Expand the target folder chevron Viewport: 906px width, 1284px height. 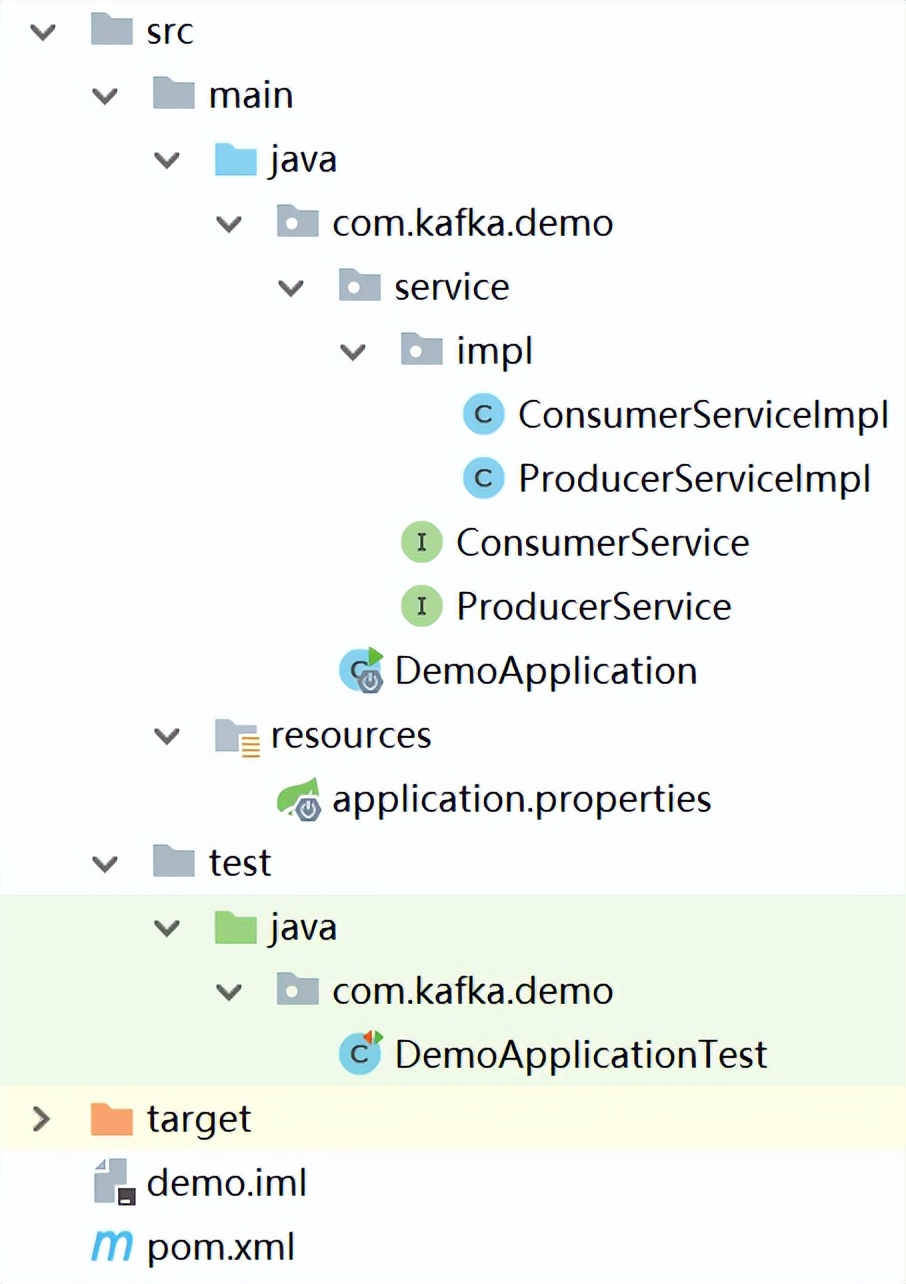41,1118
